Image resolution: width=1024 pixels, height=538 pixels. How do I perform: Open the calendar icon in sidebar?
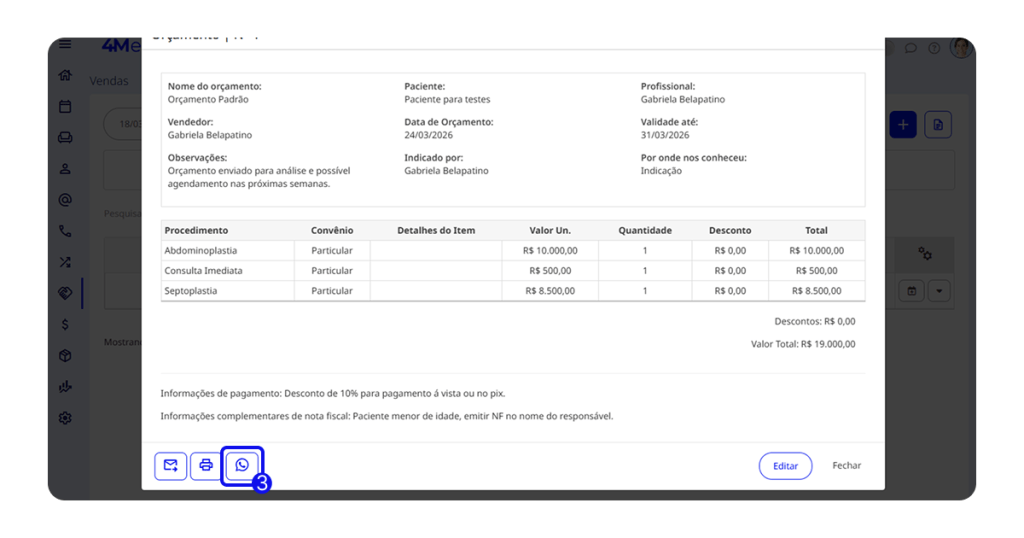point(65,107)
